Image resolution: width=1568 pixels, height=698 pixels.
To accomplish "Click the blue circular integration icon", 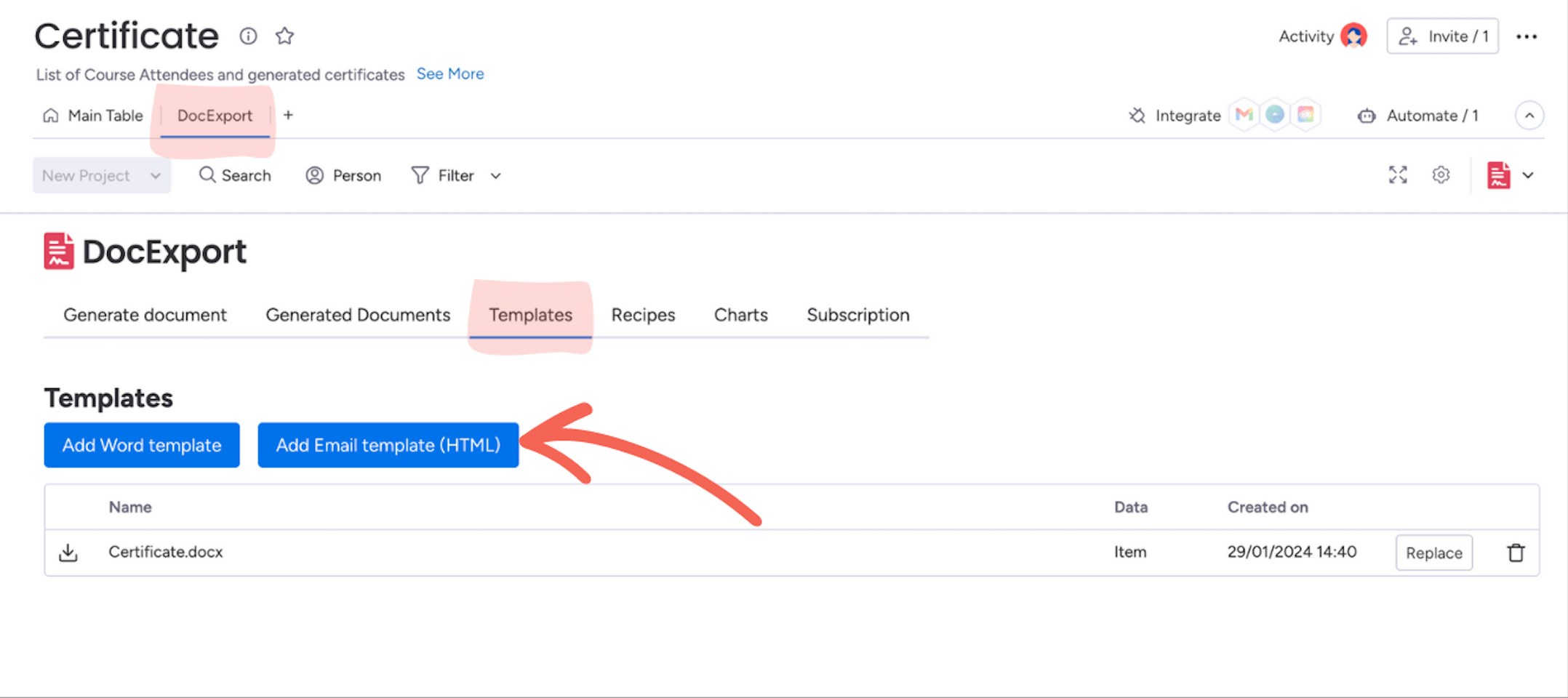I will [x=1275, y=115].
